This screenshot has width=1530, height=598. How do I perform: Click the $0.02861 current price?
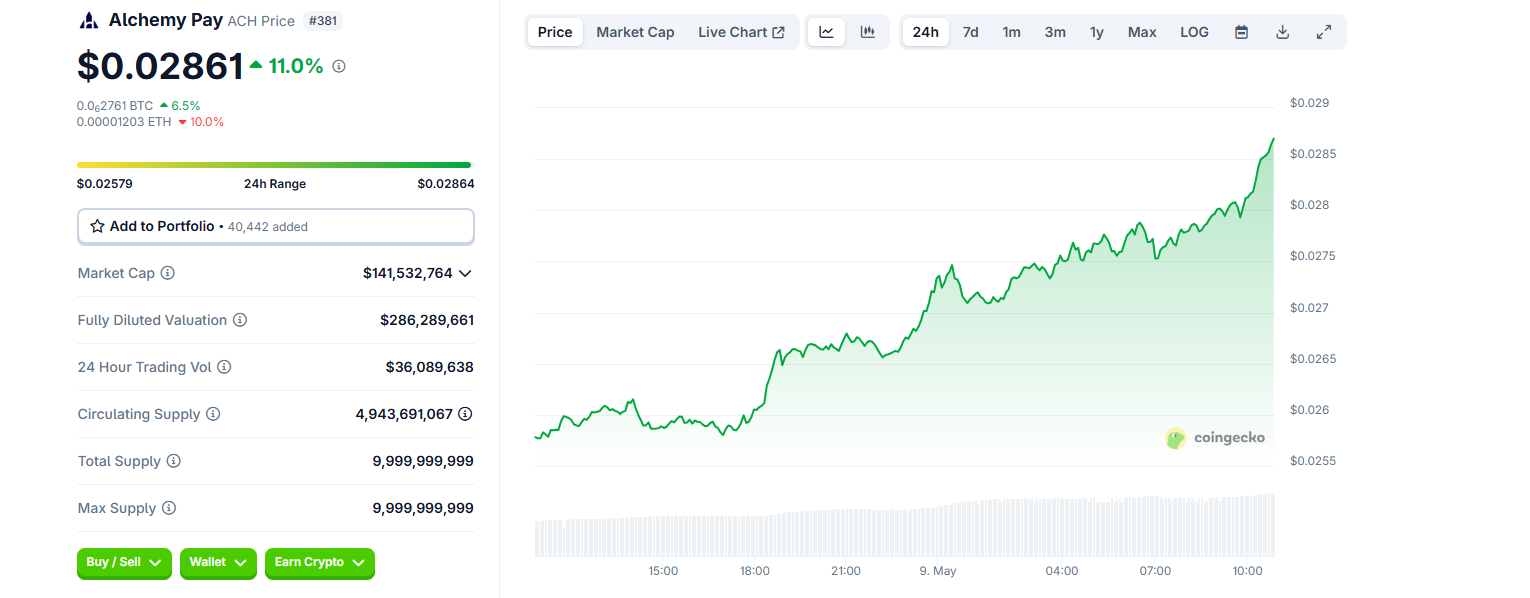click(161, 66)
